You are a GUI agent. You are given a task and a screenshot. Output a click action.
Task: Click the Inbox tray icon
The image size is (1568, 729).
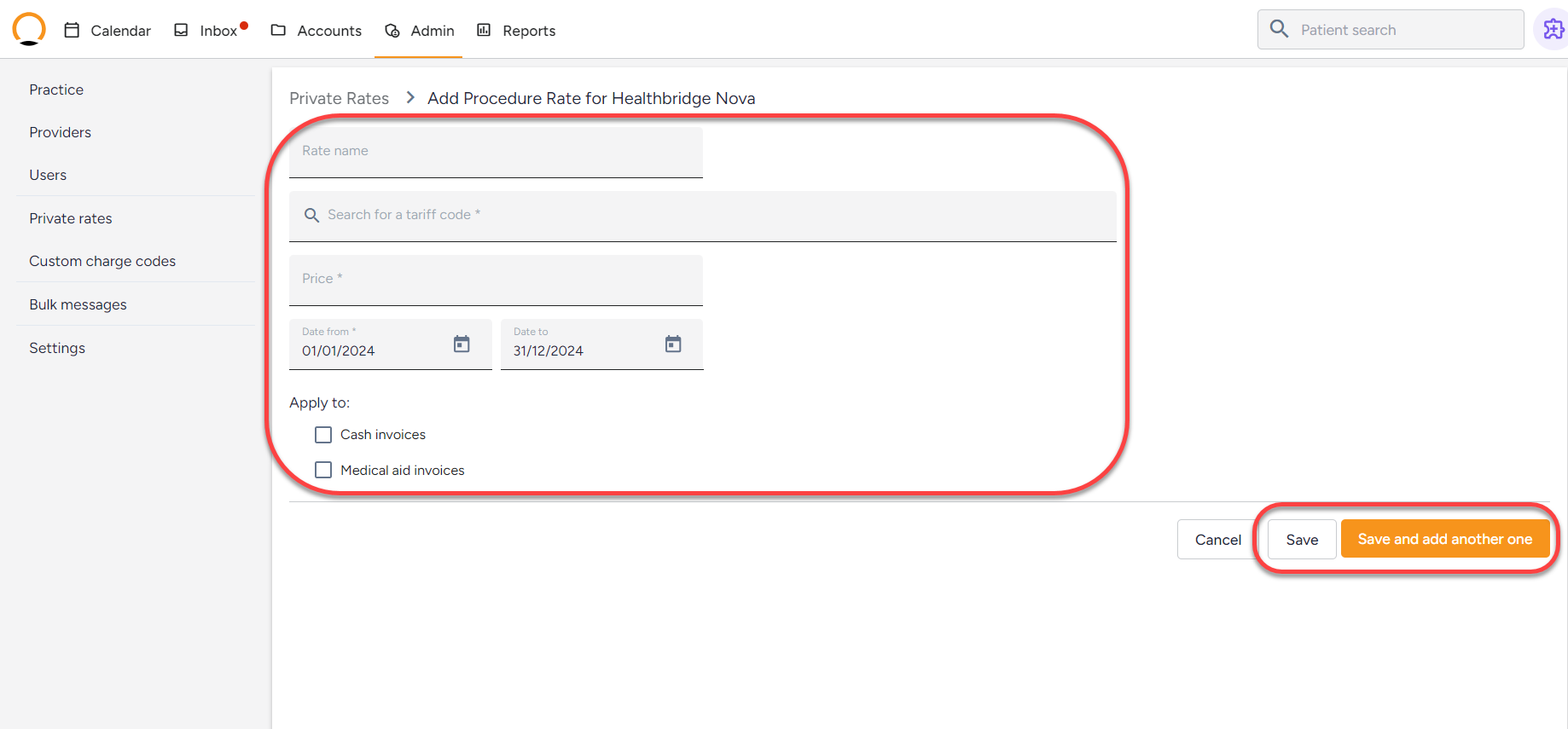[181, 30]
